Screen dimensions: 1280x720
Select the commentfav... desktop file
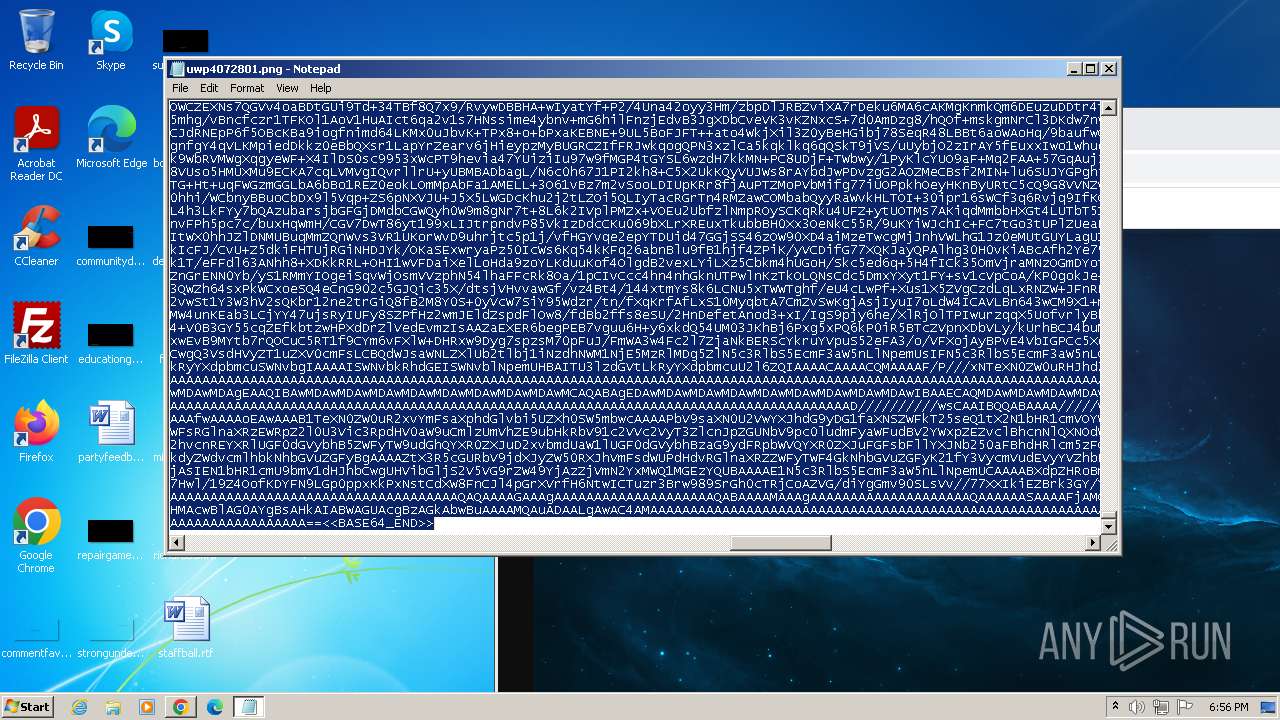coord(36,639)
